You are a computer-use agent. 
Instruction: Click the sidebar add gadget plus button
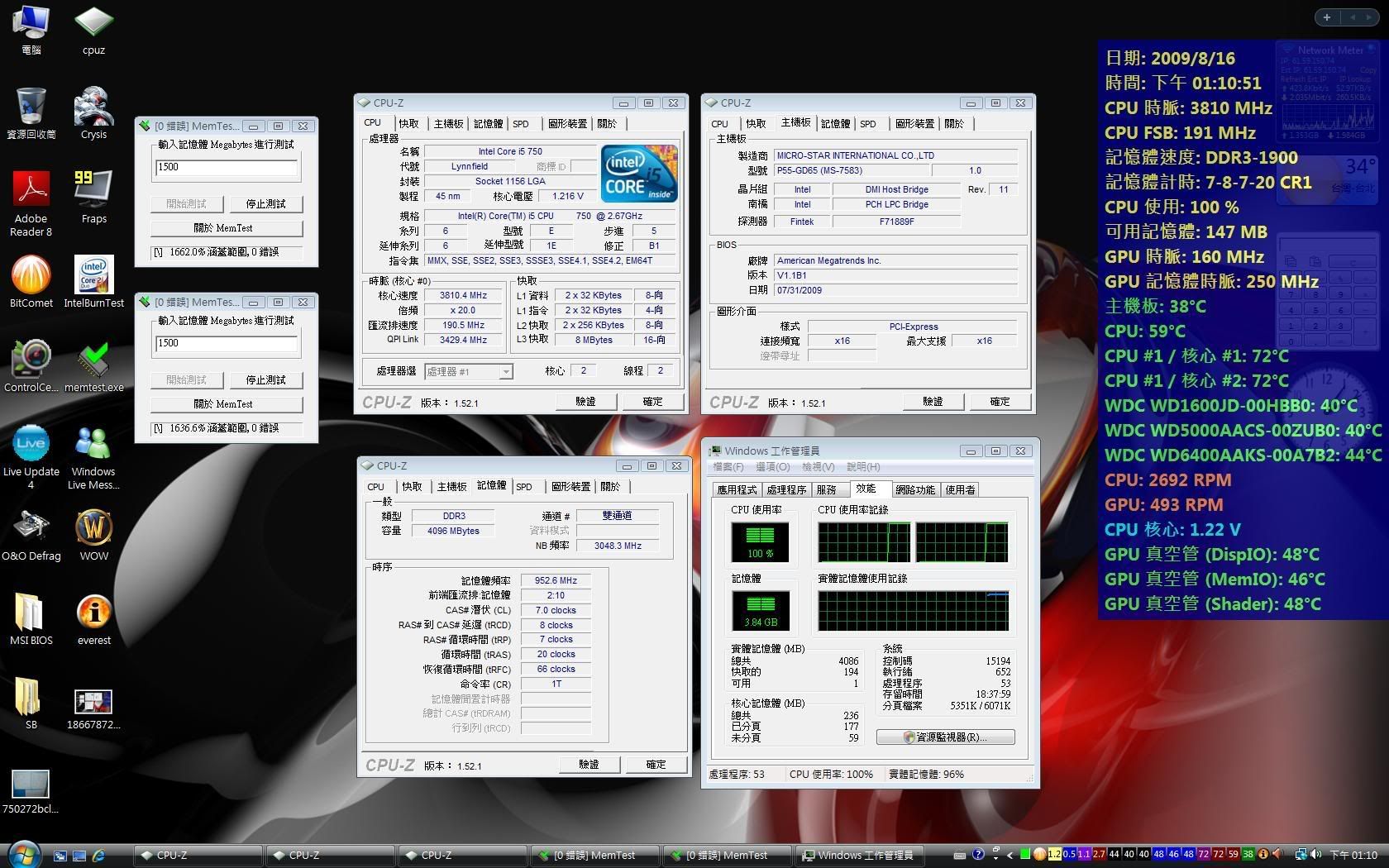pos(1327,17)
